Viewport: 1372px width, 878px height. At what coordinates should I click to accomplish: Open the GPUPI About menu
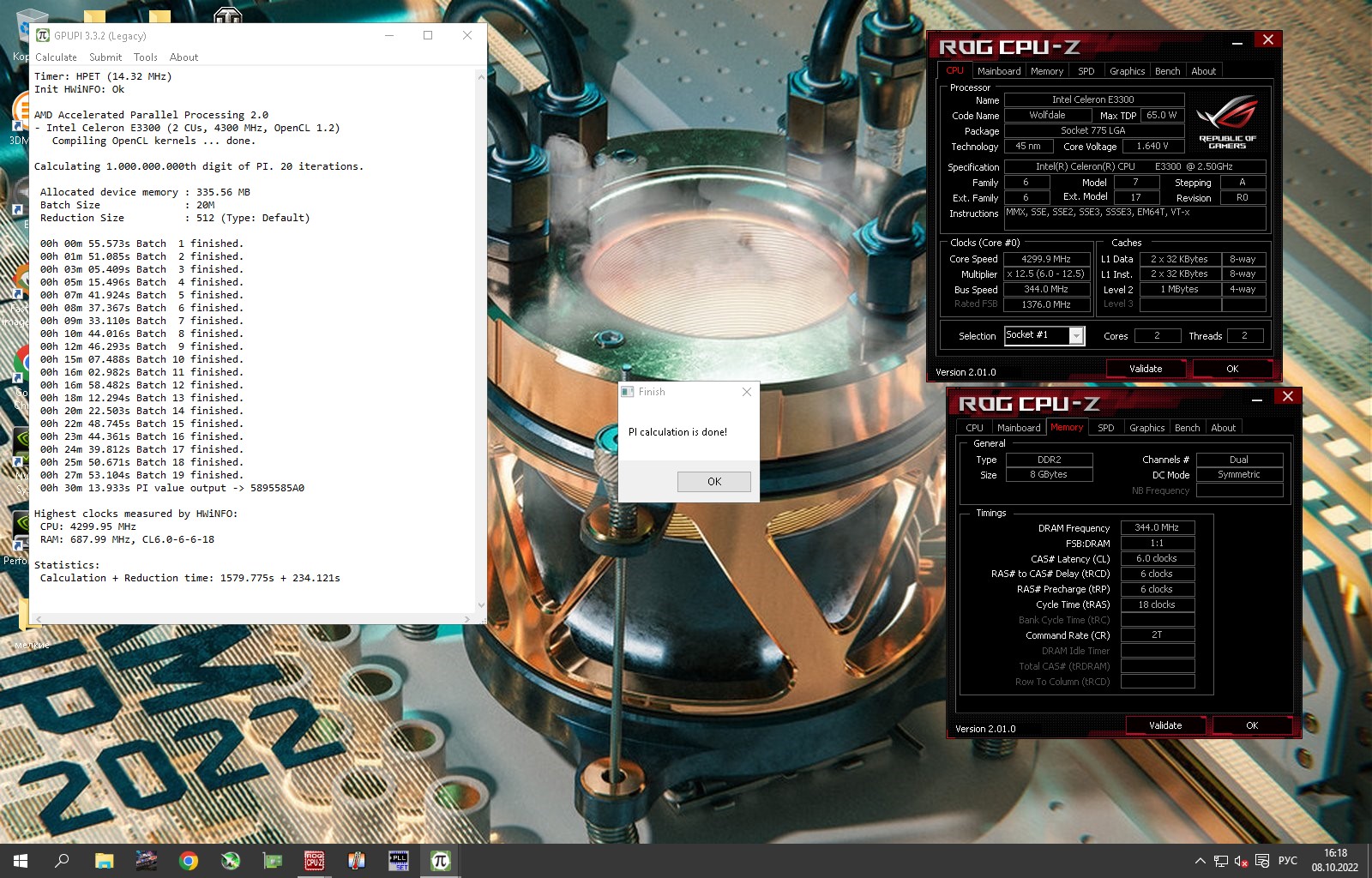point(184,57)
